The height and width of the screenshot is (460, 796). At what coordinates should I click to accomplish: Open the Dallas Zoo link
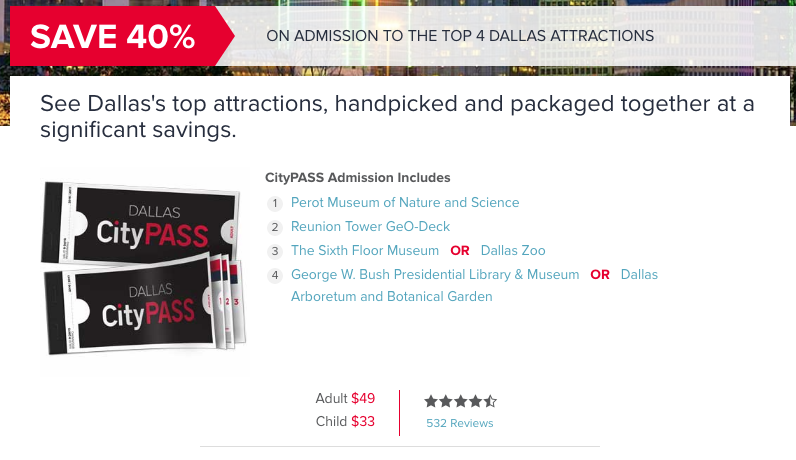point(513,250)
